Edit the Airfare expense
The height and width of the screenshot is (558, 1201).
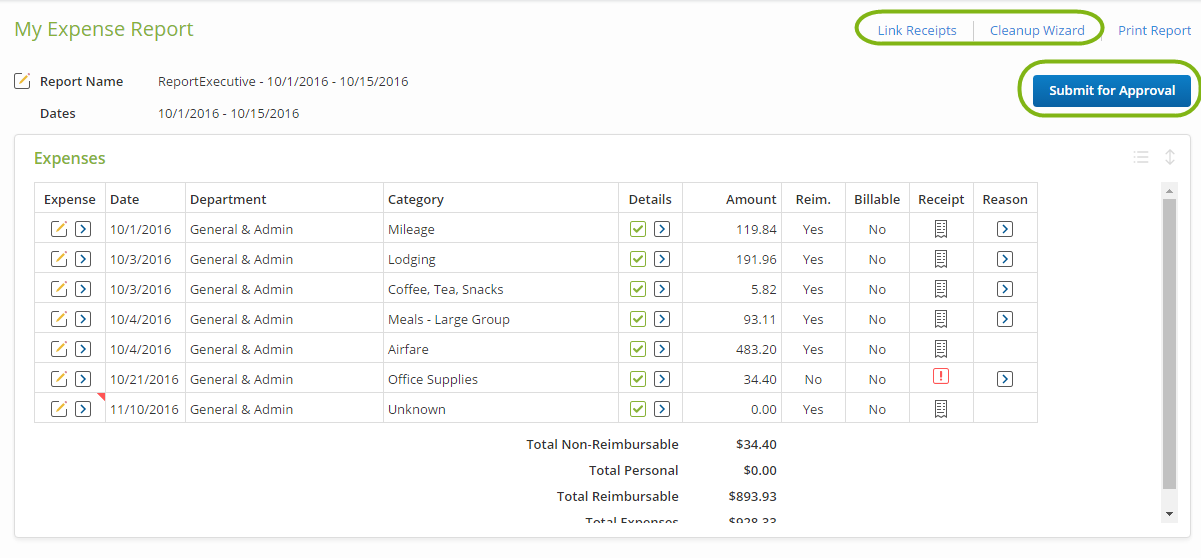pos(59,349)
